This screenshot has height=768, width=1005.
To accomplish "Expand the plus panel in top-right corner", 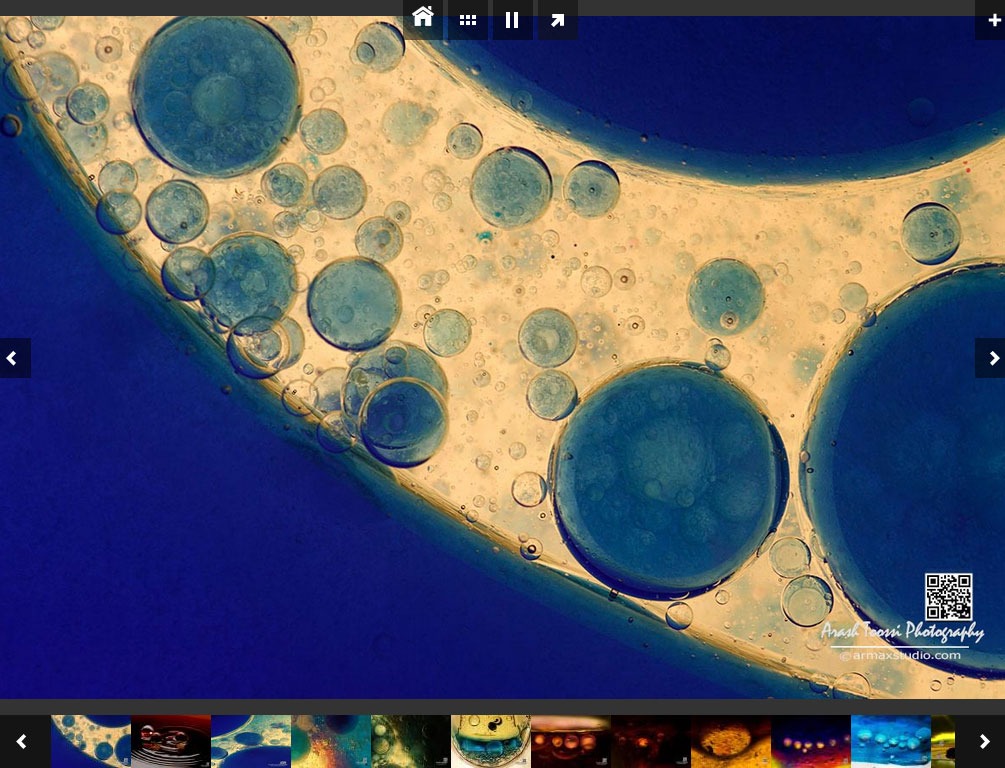I will pyautogui.click(x=991, y=19).
